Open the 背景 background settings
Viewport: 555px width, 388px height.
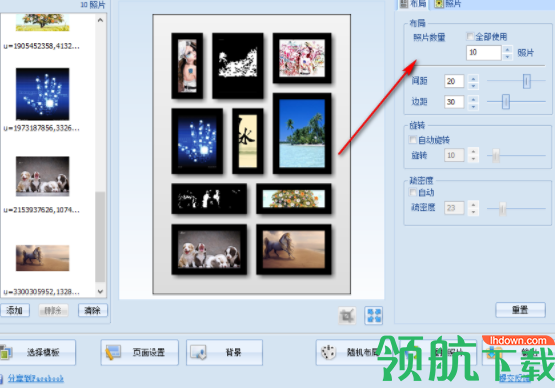tap(224, 352)
